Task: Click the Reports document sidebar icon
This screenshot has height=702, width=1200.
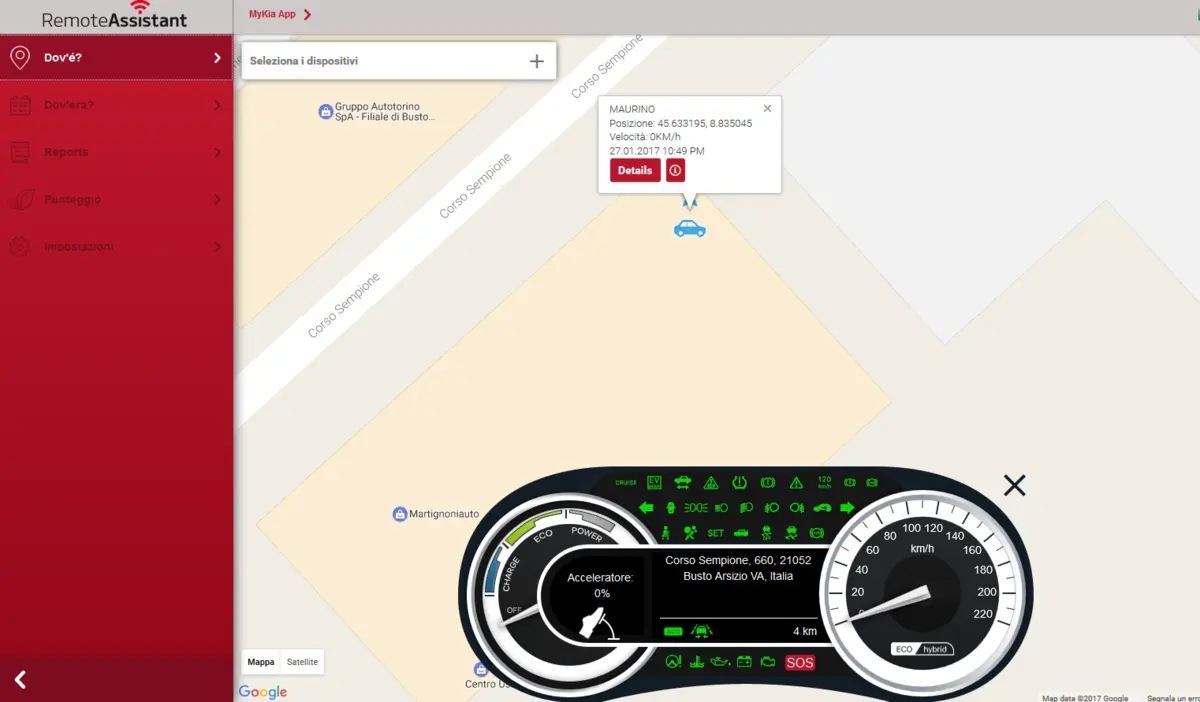Action: (x=20, y=152)
